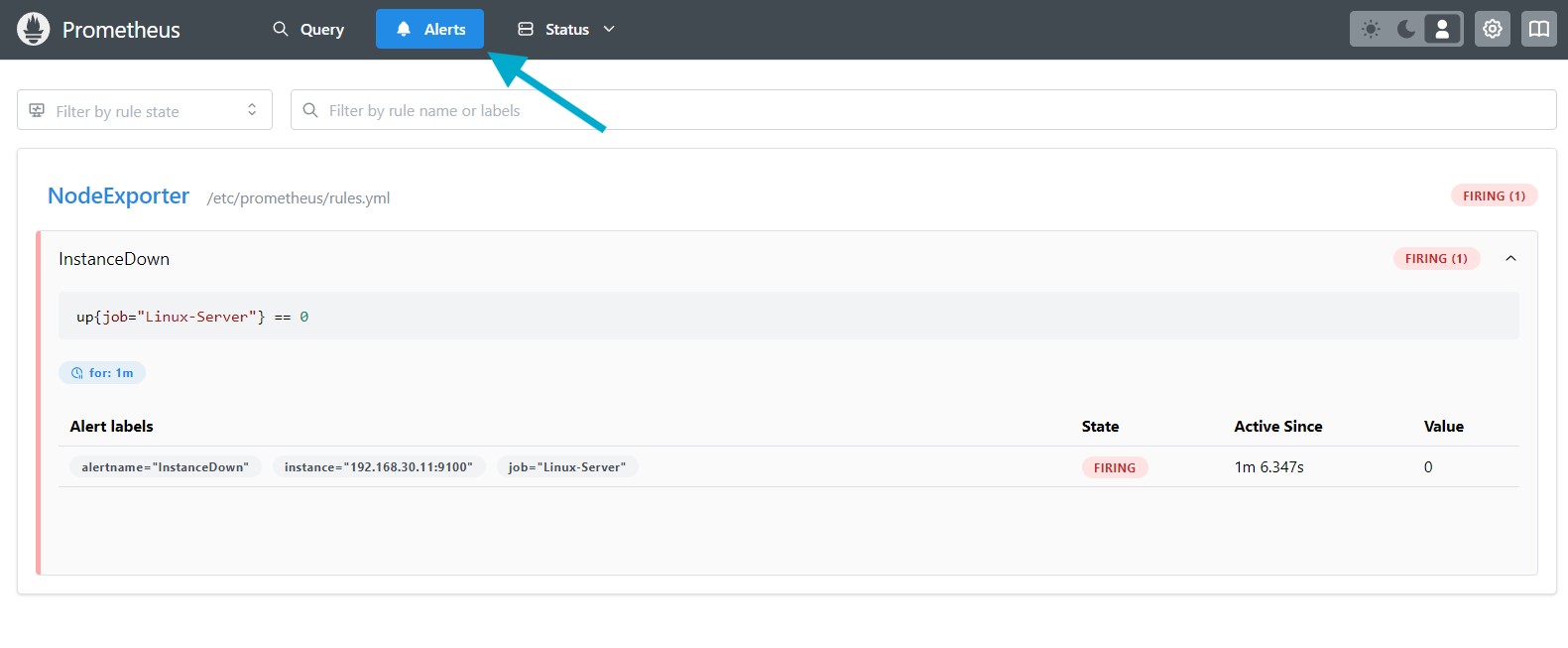This screenshot has width=1568, height=648.
Task: Click the clock icon in for: 1m
Action: 77,373
